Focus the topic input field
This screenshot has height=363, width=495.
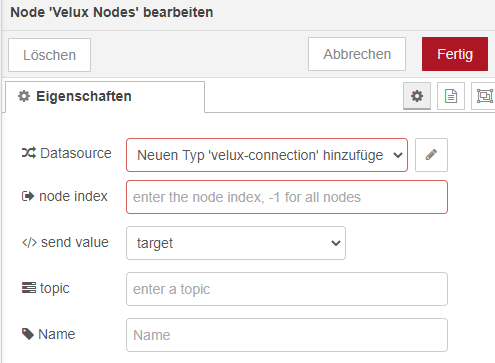(287, 289)
